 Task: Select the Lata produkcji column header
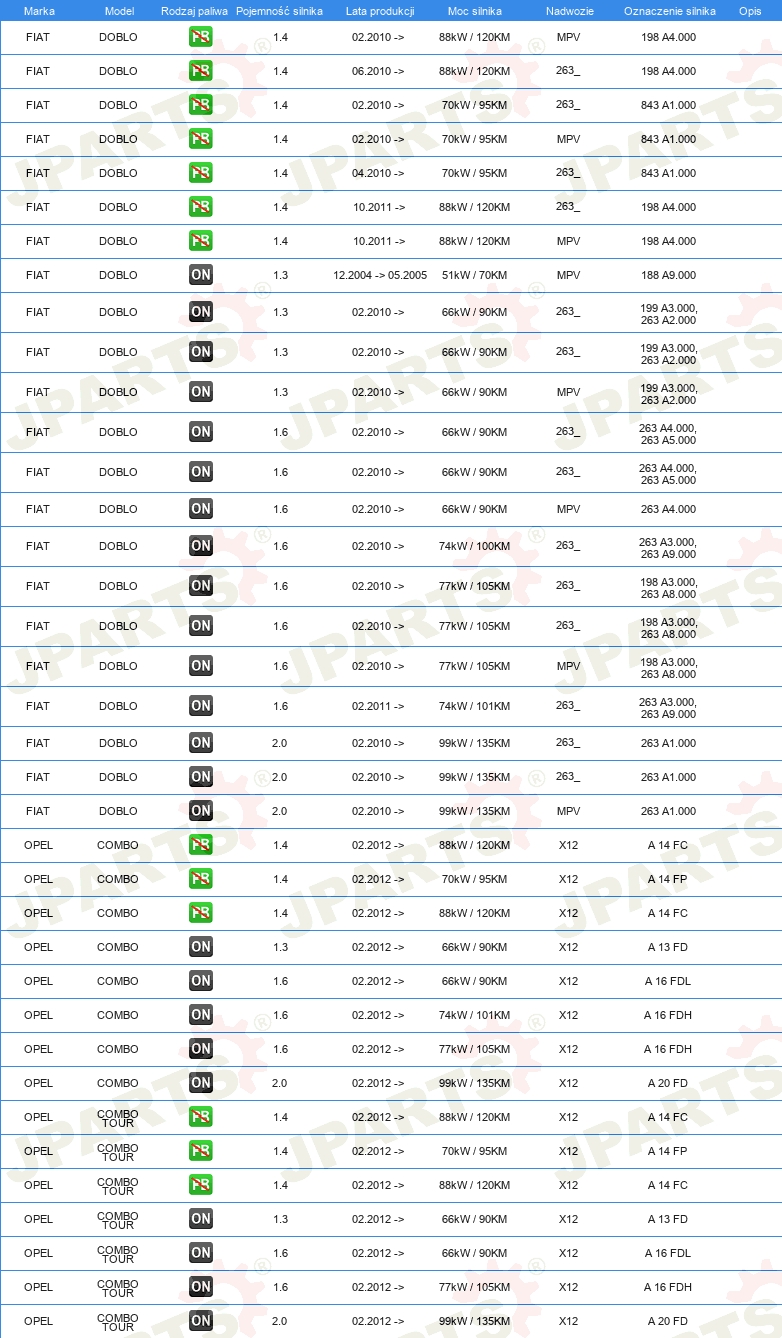(x=379, y=10)
